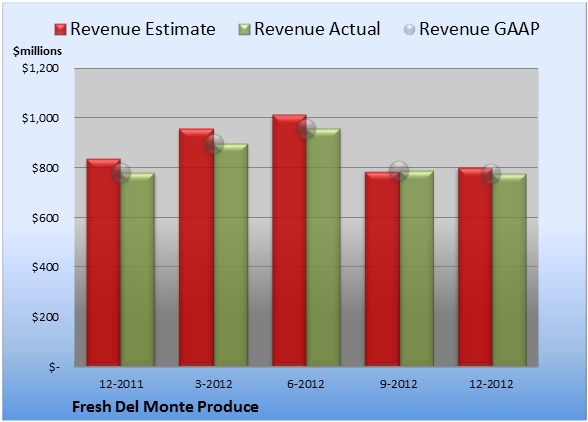
Task: Select the "Revenue GAAP" legend label
Action: [479, 29]
